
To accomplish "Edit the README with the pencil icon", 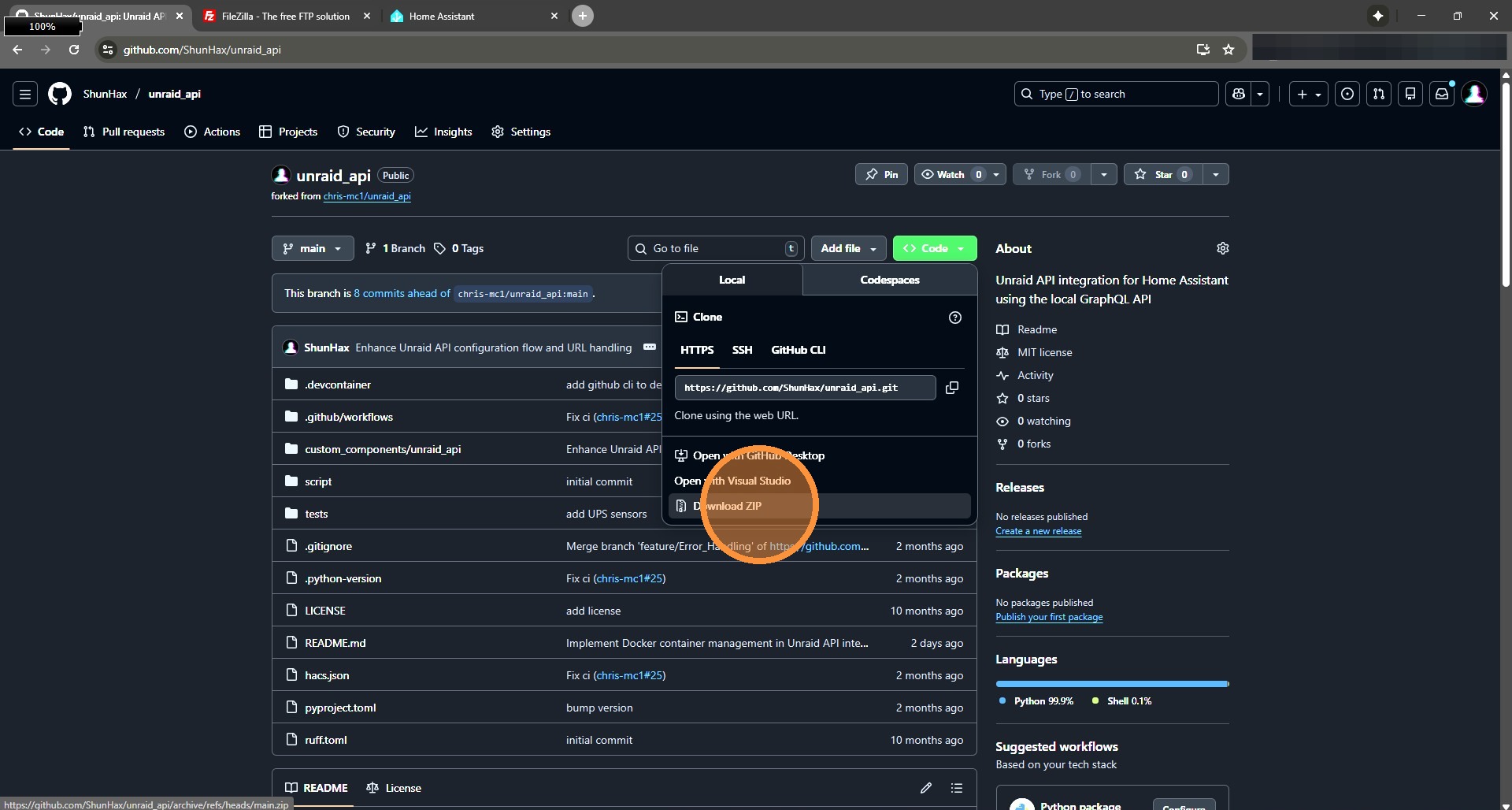I will [x=926, y=788].
